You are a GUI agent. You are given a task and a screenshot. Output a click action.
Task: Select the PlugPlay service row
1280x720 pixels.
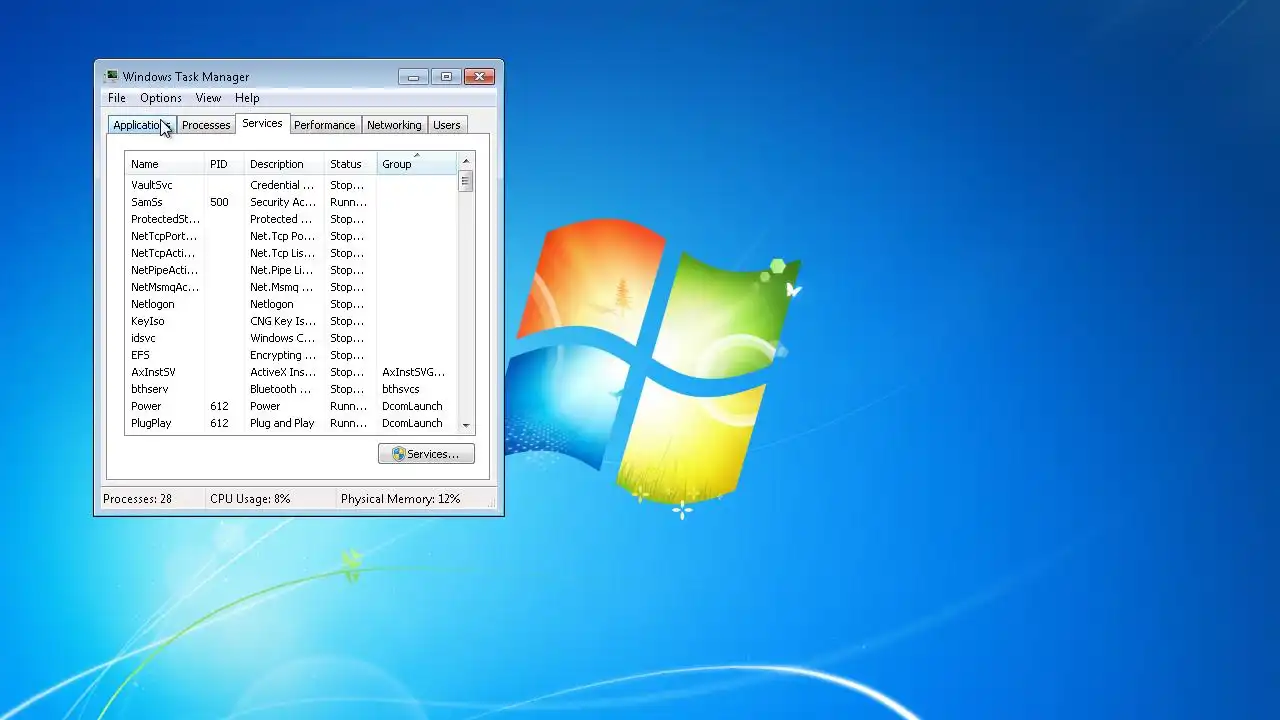click(291, 423)
